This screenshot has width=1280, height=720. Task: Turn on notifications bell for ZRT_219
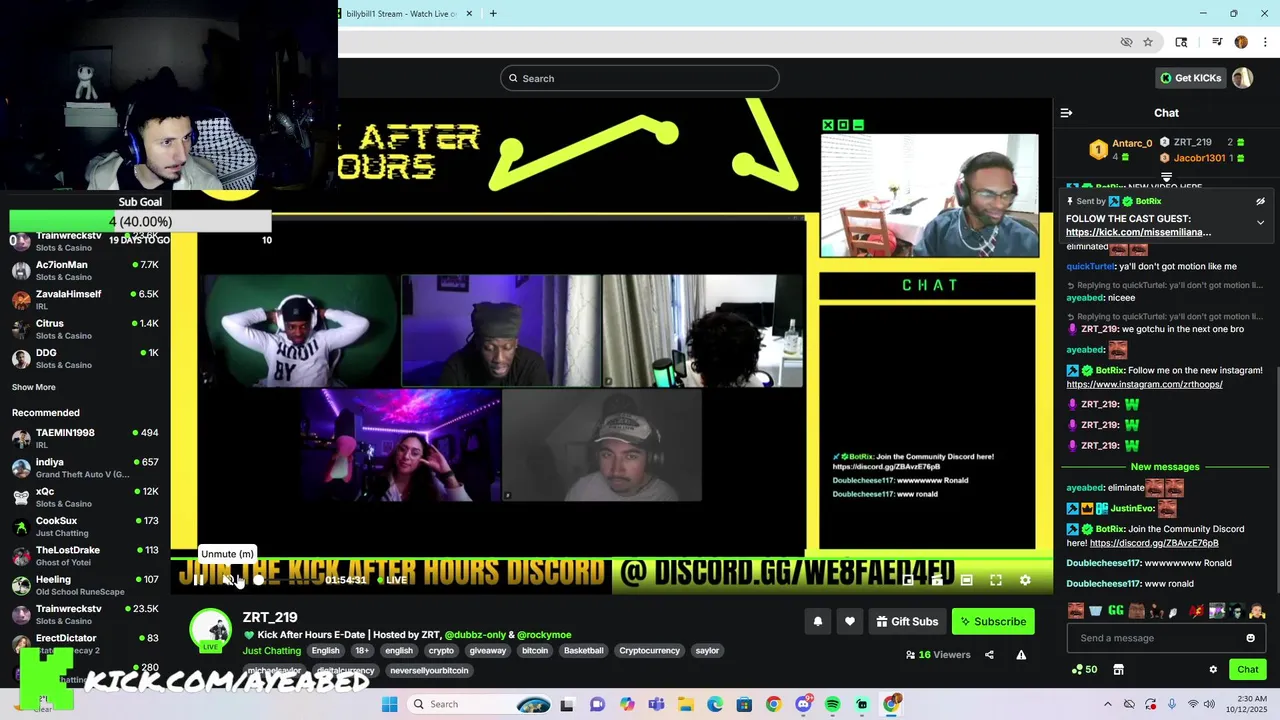(x=817, y=622)
